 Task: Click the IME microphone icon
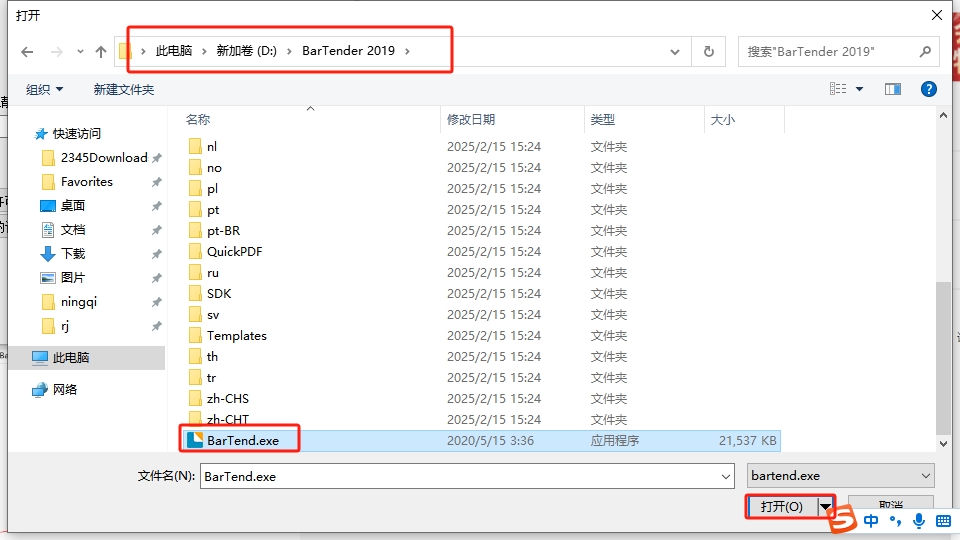coord(918,521)
